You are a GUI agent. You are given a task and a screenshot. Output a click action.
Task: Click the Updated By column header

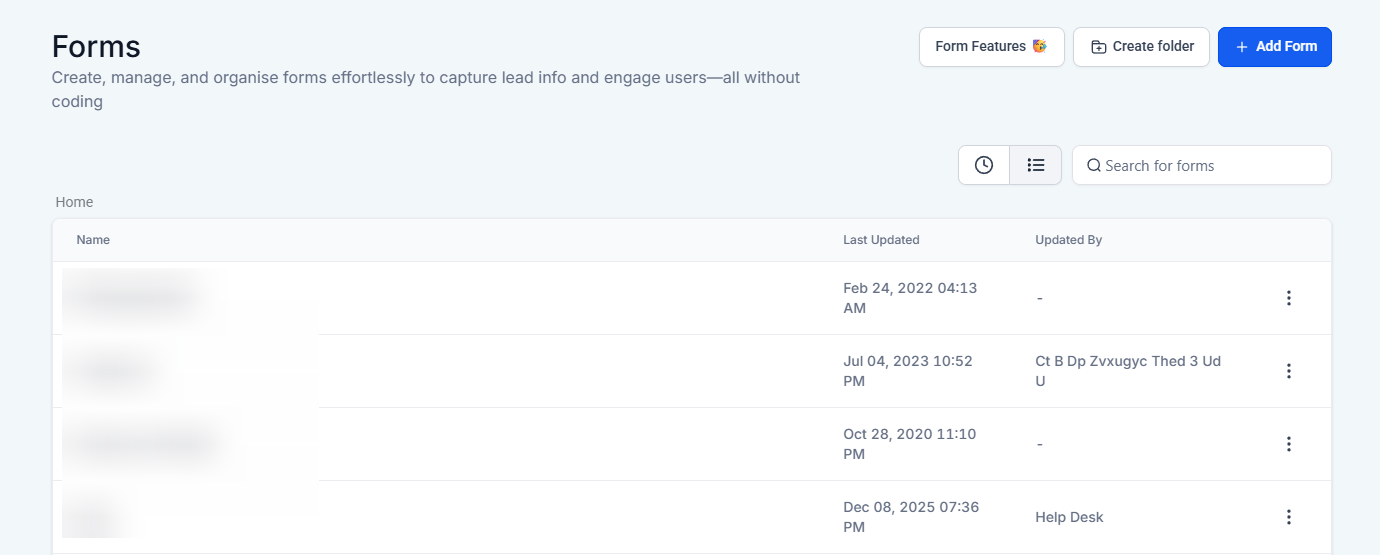coord(1068,240)
